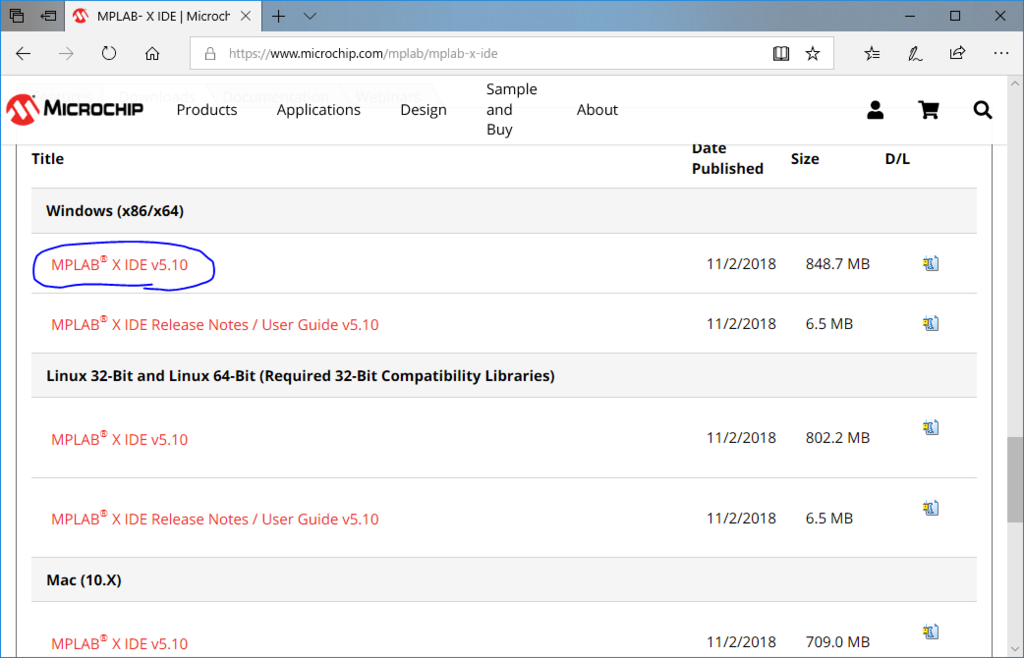Viewport: 1024px width, 658px height.
Task: Open Microchip account user icon
Action: (x=875, y=110)
